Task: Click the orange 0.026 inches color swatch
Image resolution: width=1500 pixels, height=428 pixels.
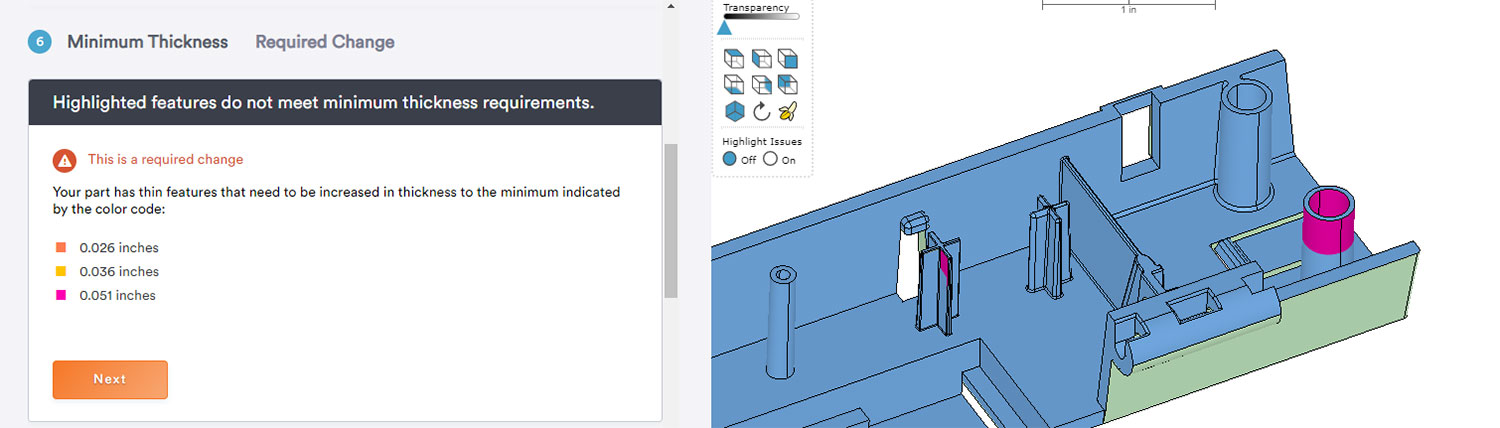Action: (x=61, y=248)
